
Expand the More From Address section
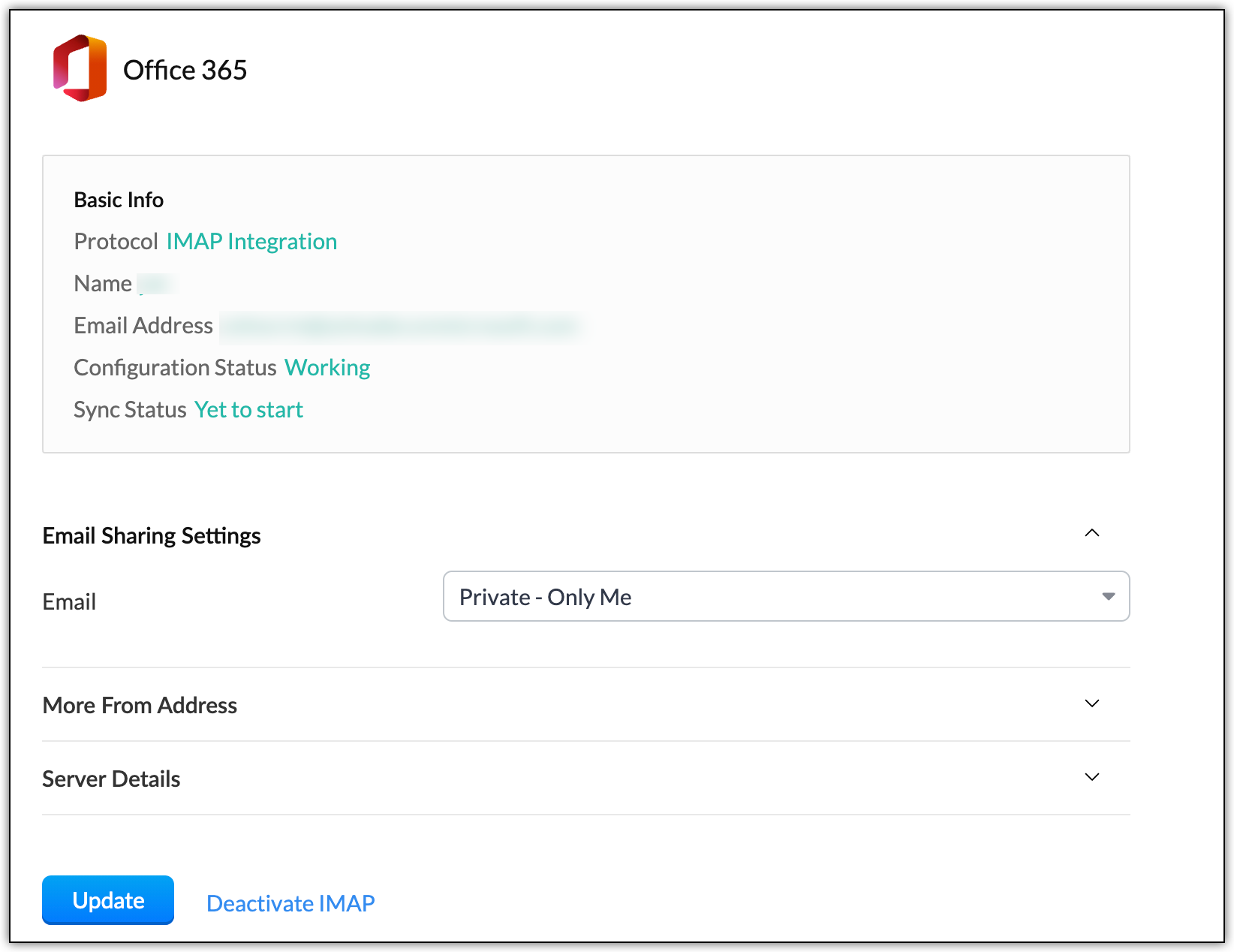coord(1092,703)
